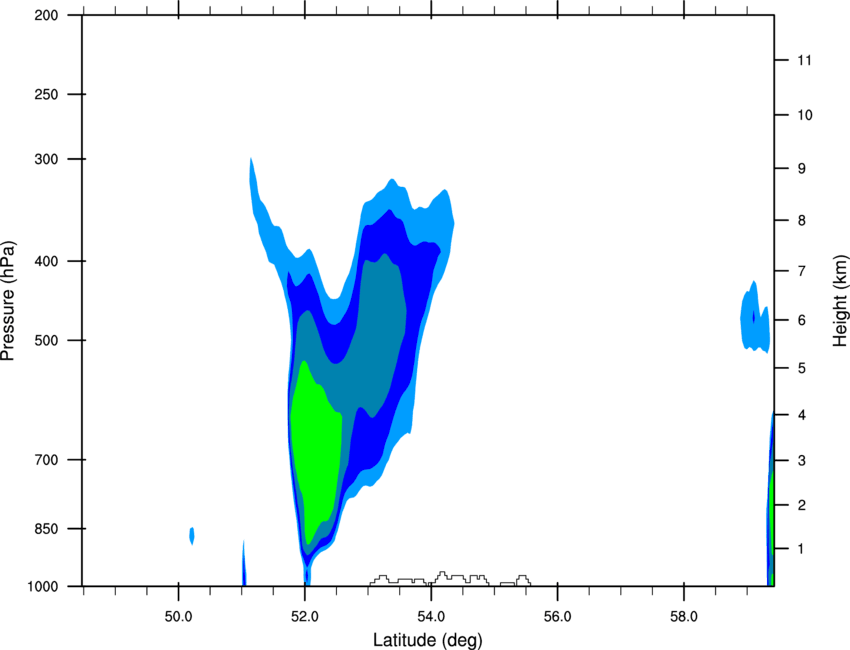850x650 pixels.
Task: Select pressure tick label 400
Action: tap(46, 261)
